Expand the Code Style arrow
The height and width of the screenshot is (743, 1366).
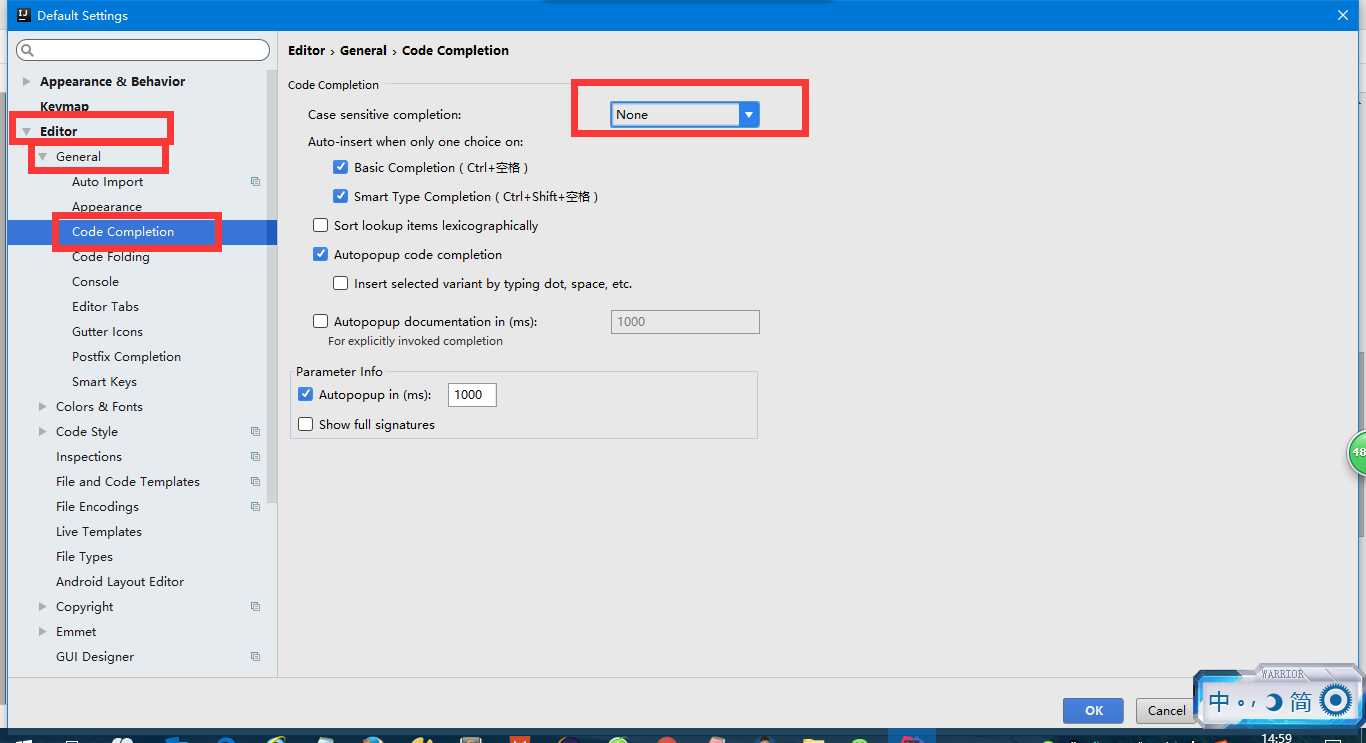coord(43,432)
